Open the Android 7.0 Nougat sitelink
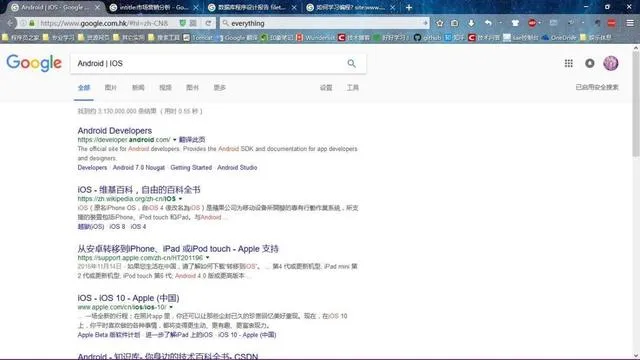 click(x=139, y=168)
